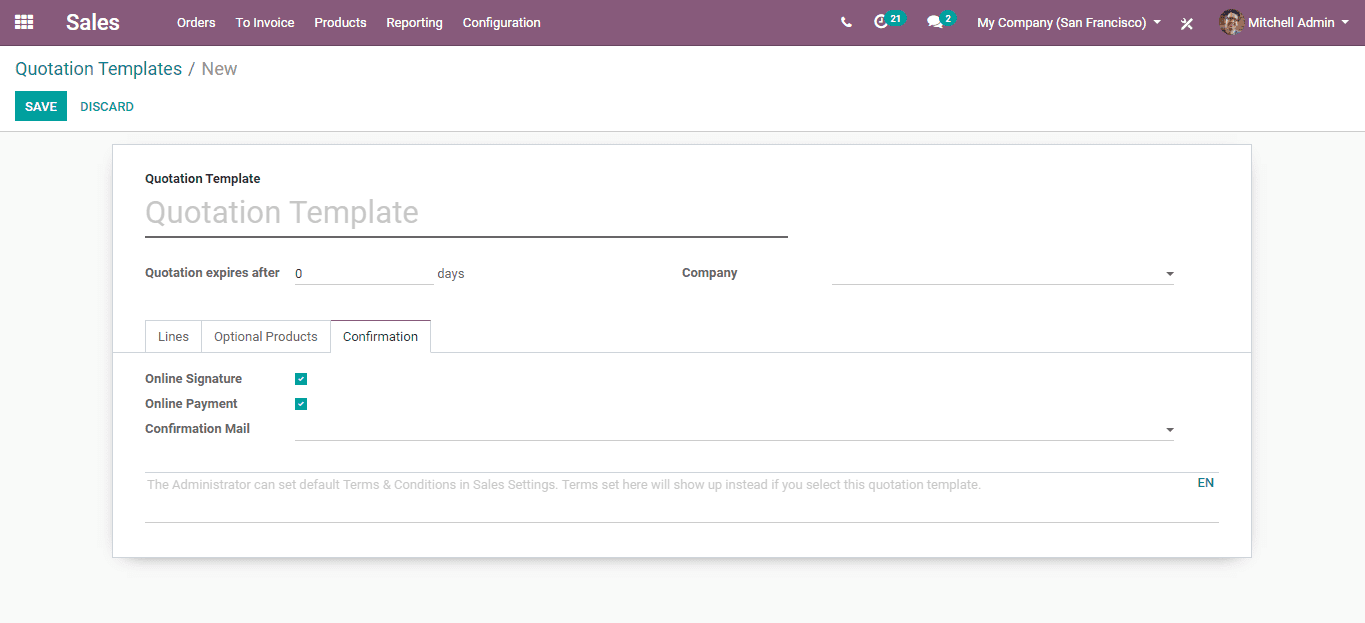1365x623 pixels.
Task: Discard the new quotation template
Action: [x=107, y=106]
